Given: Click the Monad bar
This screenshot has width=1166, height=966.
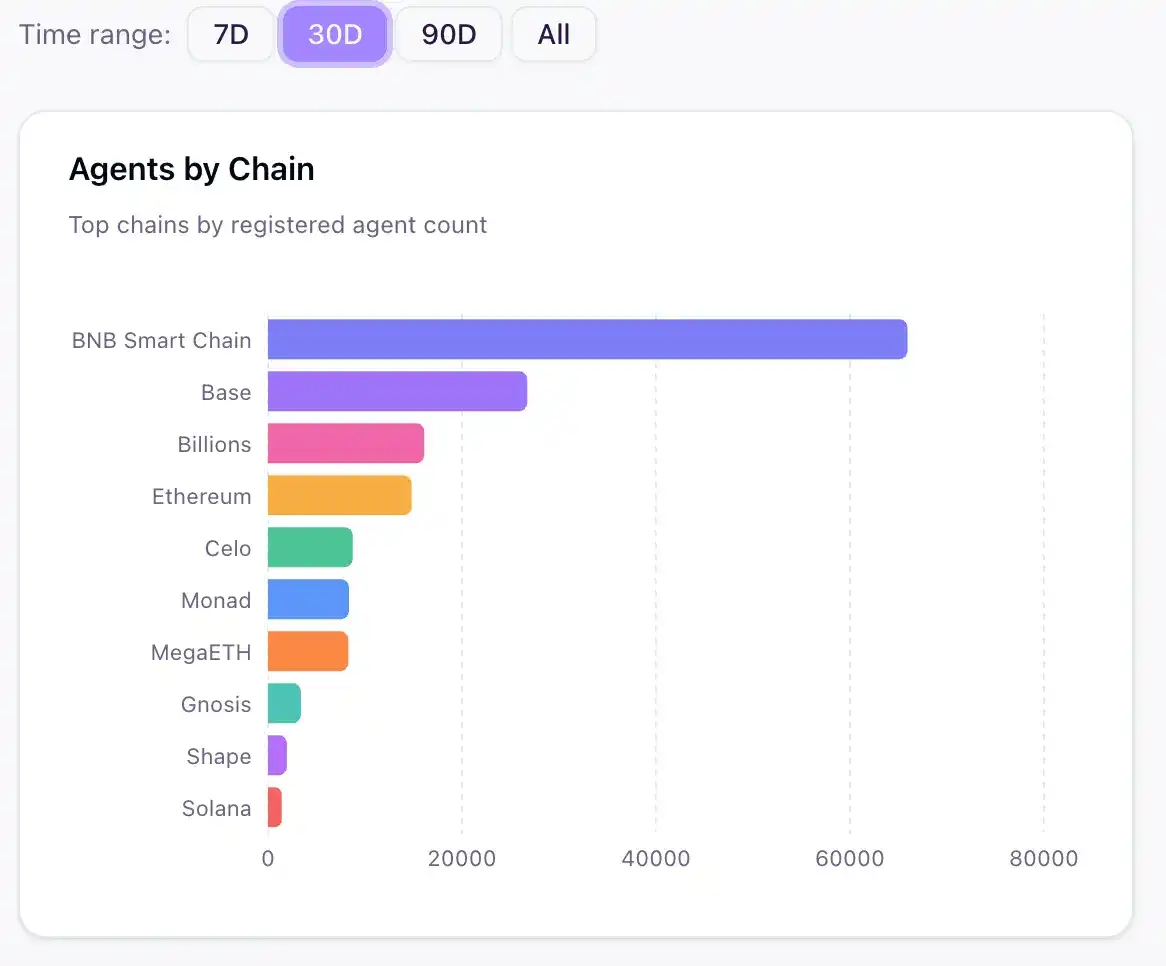Looking at the screenshot, I should [306, 599].
